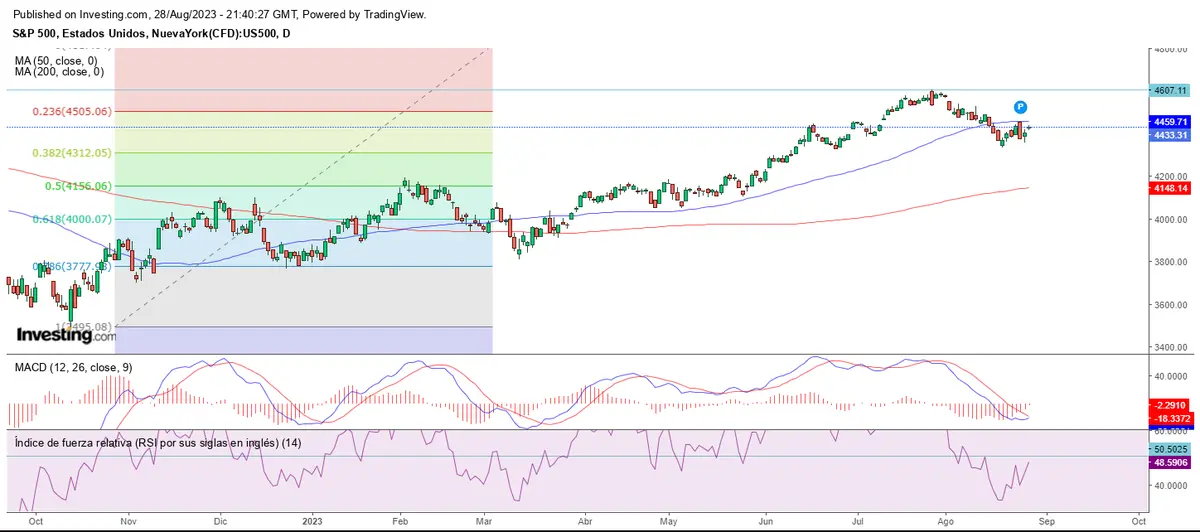Click the Feb label on the time axis

402,522
